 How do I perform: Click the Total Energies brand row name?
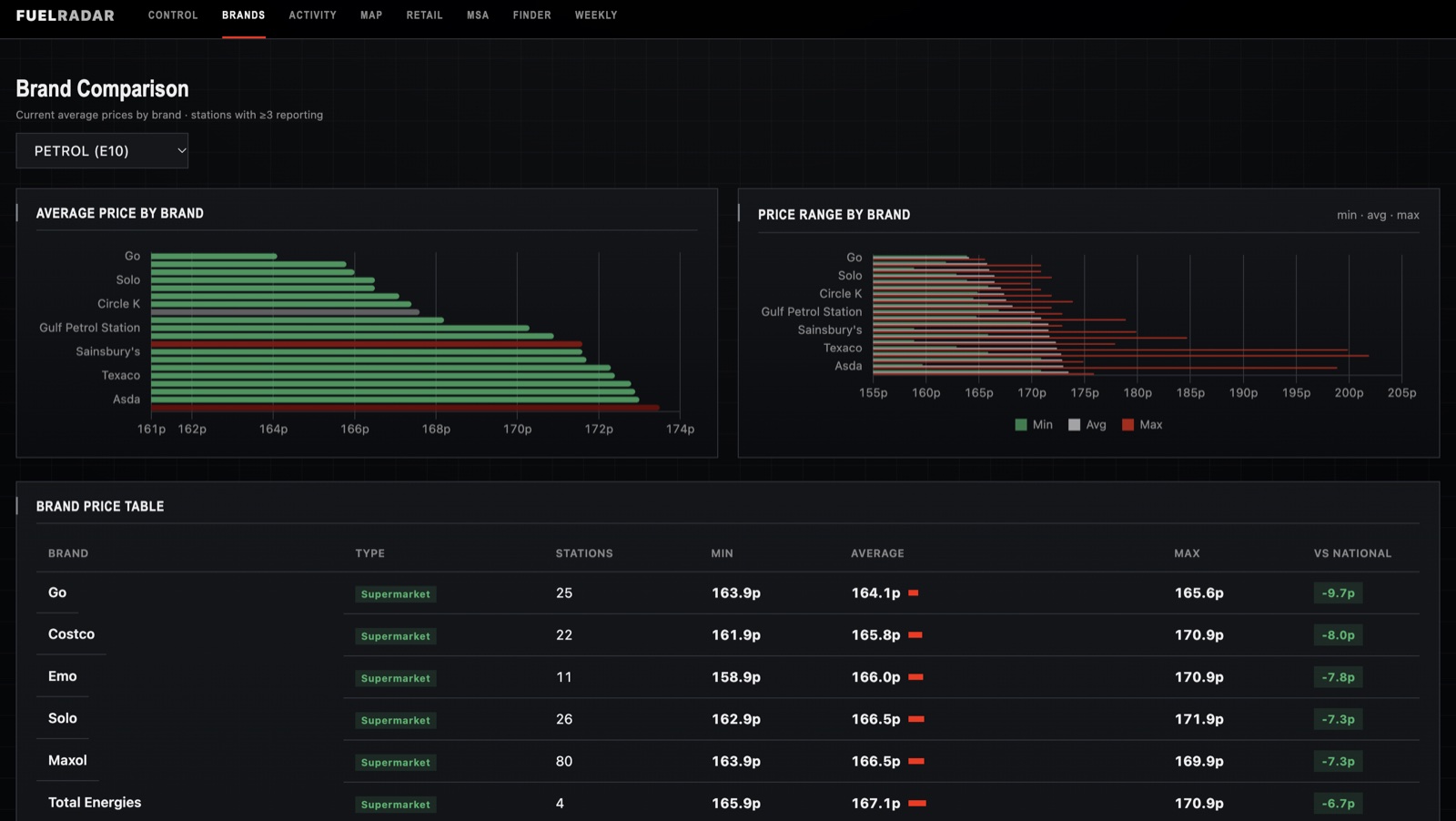[x=95, y=802]
